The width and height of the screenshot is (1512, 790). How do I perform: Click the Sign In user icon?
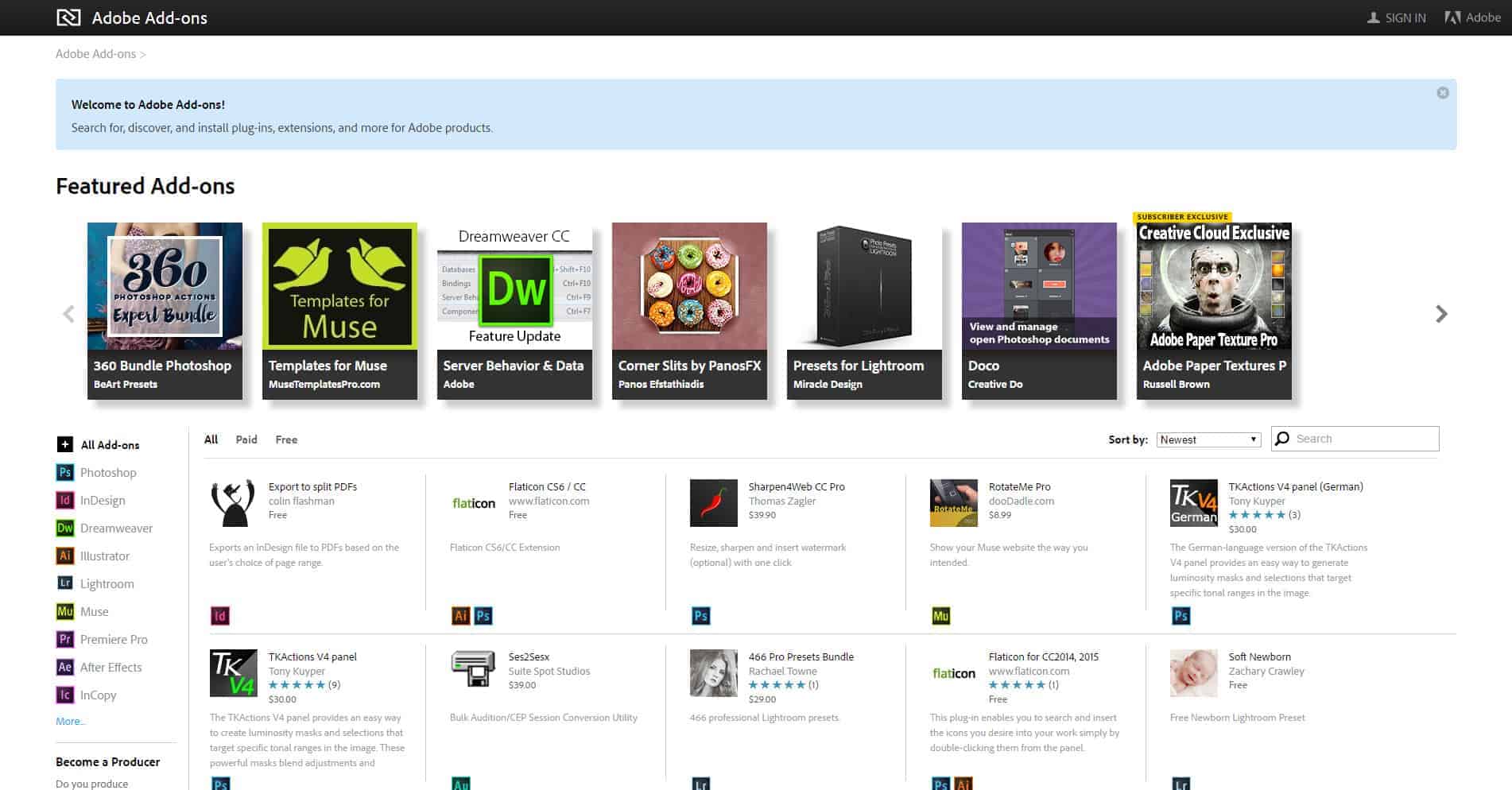tap(1373, 17)
